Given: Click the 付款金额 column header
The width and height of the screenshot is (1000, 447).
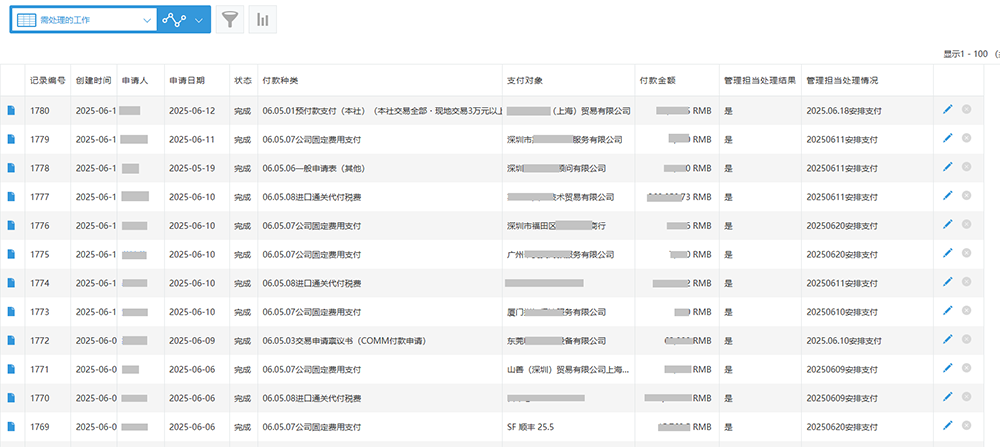Looking at the screenshot, I should [657, 80].
